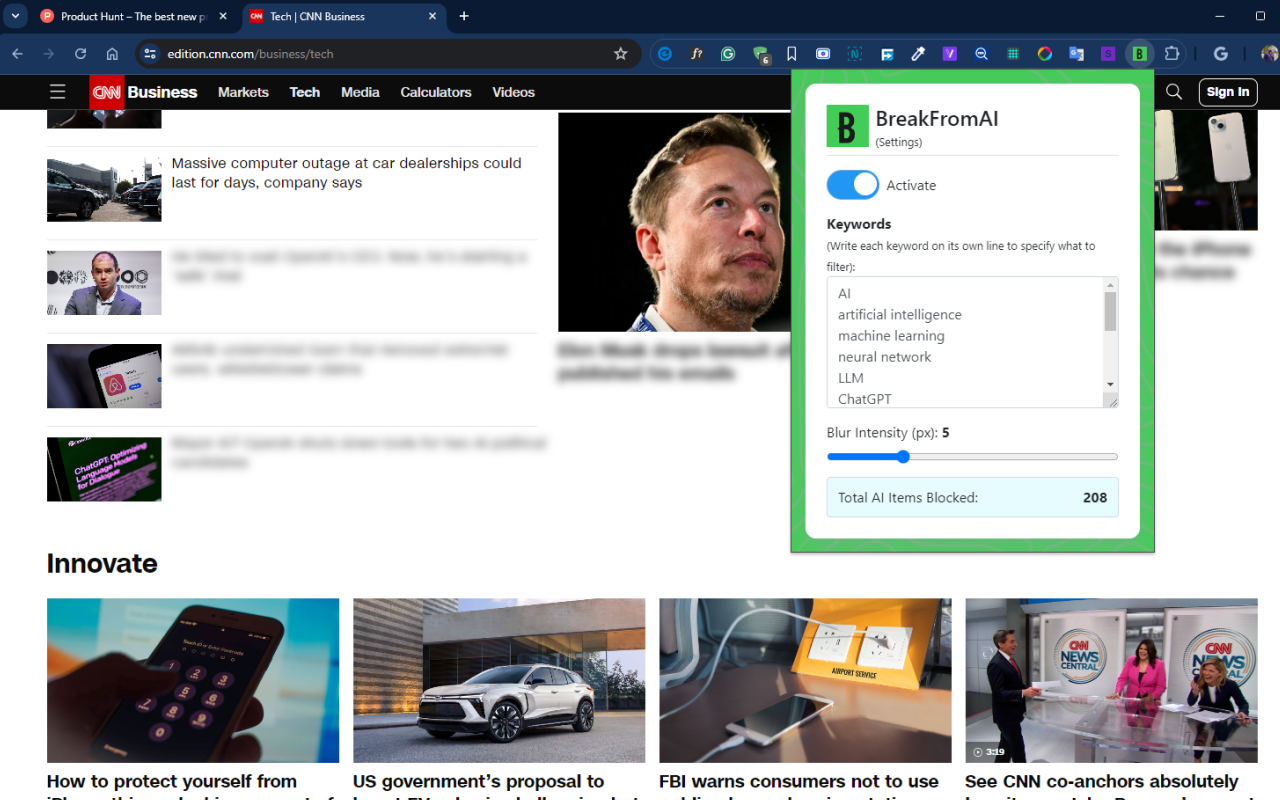Click the magnifier search extension icon
Image resolution: width=1280 pixels, height=800 pixels.
point(982,54)
